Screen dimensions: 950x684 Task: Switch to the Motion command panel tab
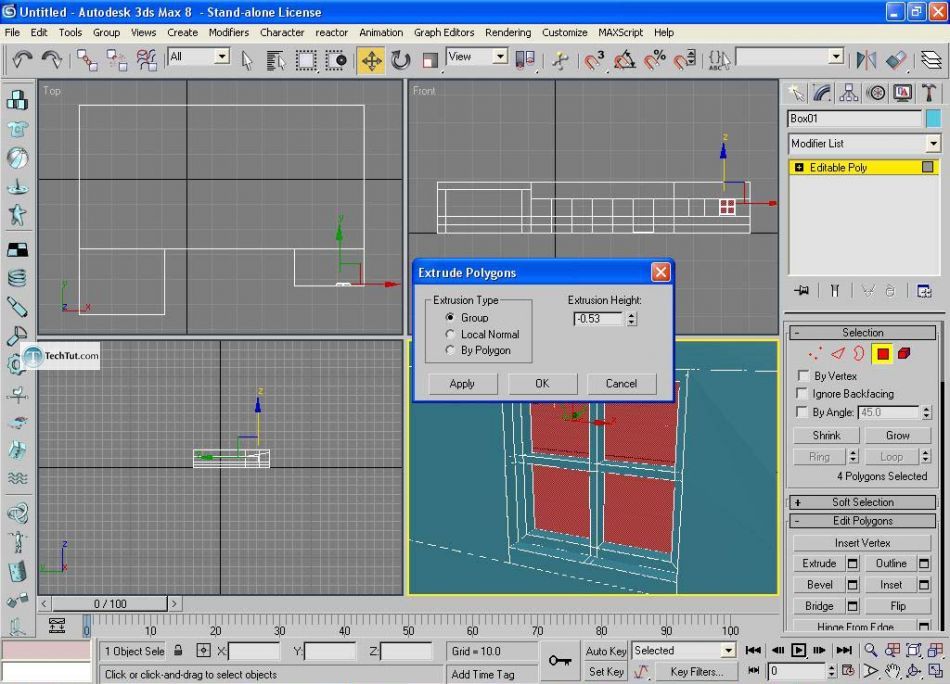875,93
